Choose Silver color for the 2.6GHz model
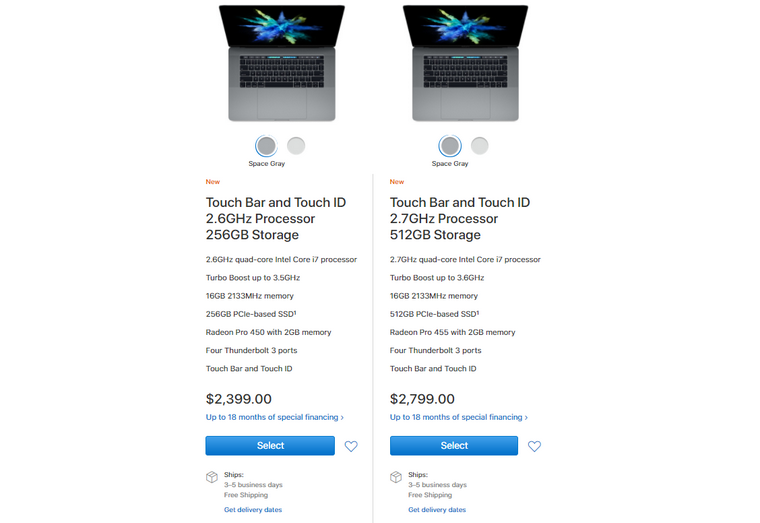760x523 pixels. tap(296, 146)
